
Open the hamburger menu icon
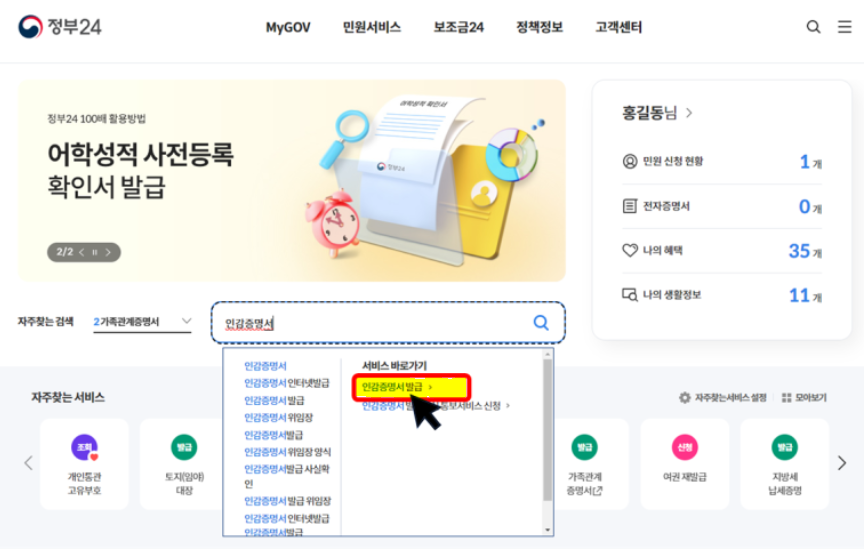pos(844,26)
